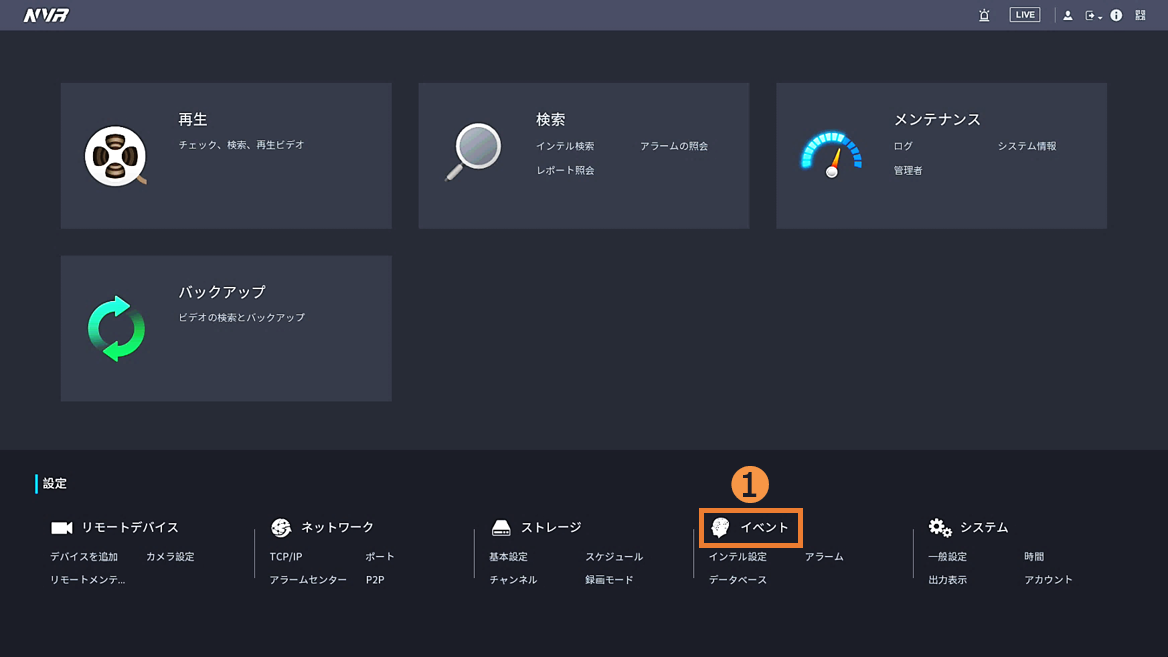
Task: Open スケジュール under storage
Action: tap(614, 556)
